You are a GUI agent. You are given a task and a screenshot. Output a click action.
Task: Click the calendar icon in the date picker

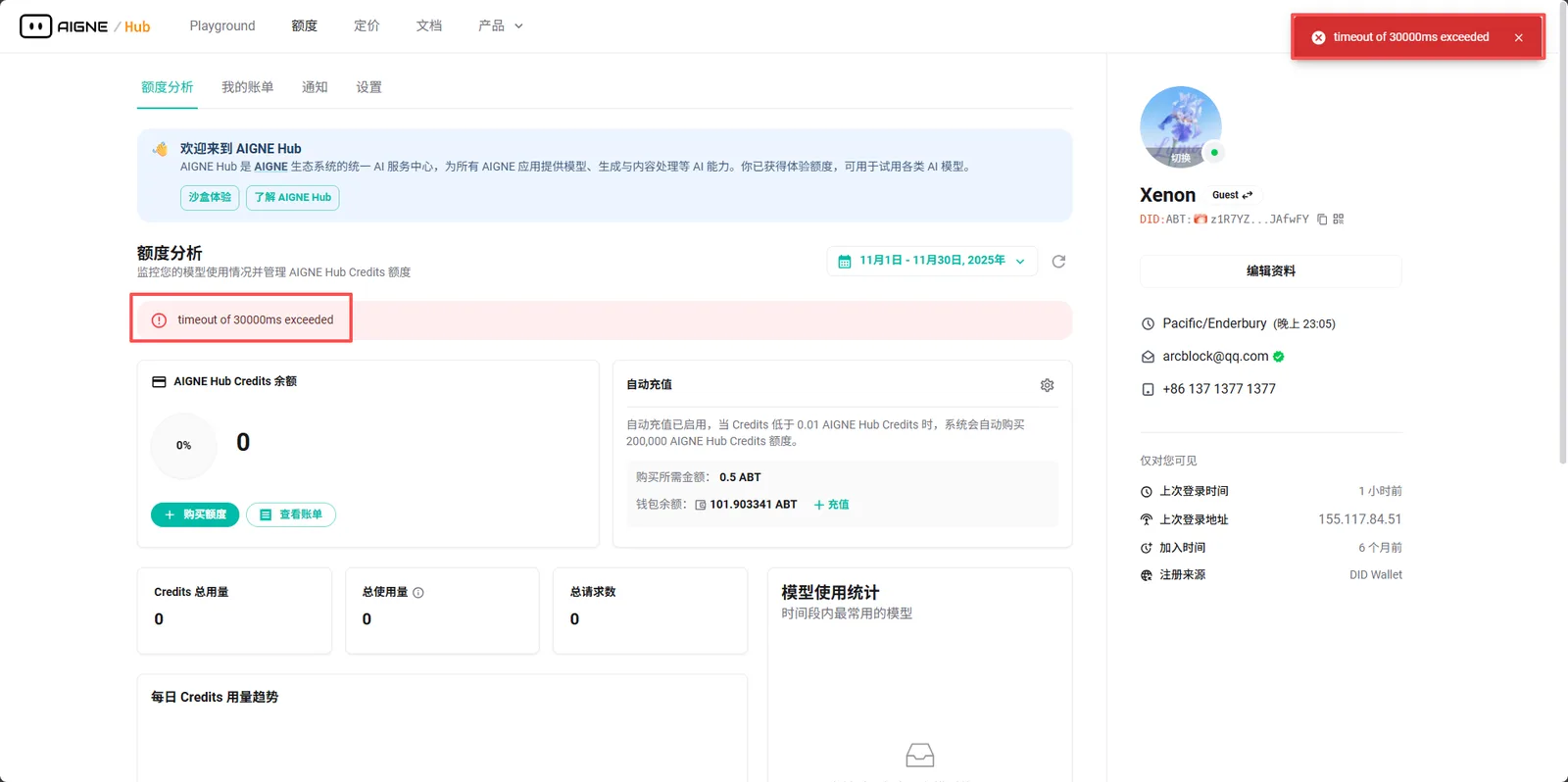click(844, 262)
